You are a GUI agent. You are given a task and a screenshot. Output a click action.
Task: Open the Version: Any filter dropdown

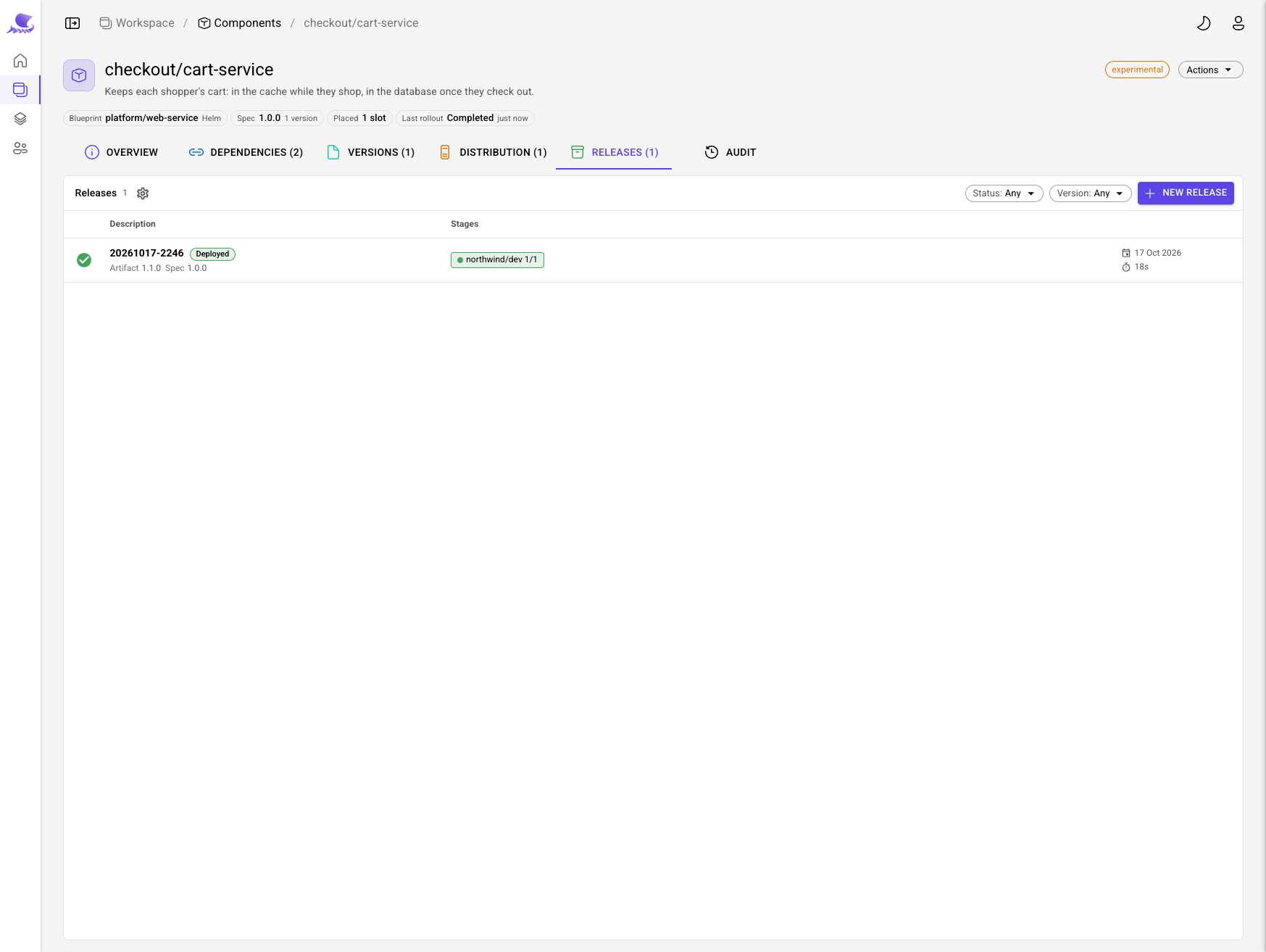[1090, 193]
